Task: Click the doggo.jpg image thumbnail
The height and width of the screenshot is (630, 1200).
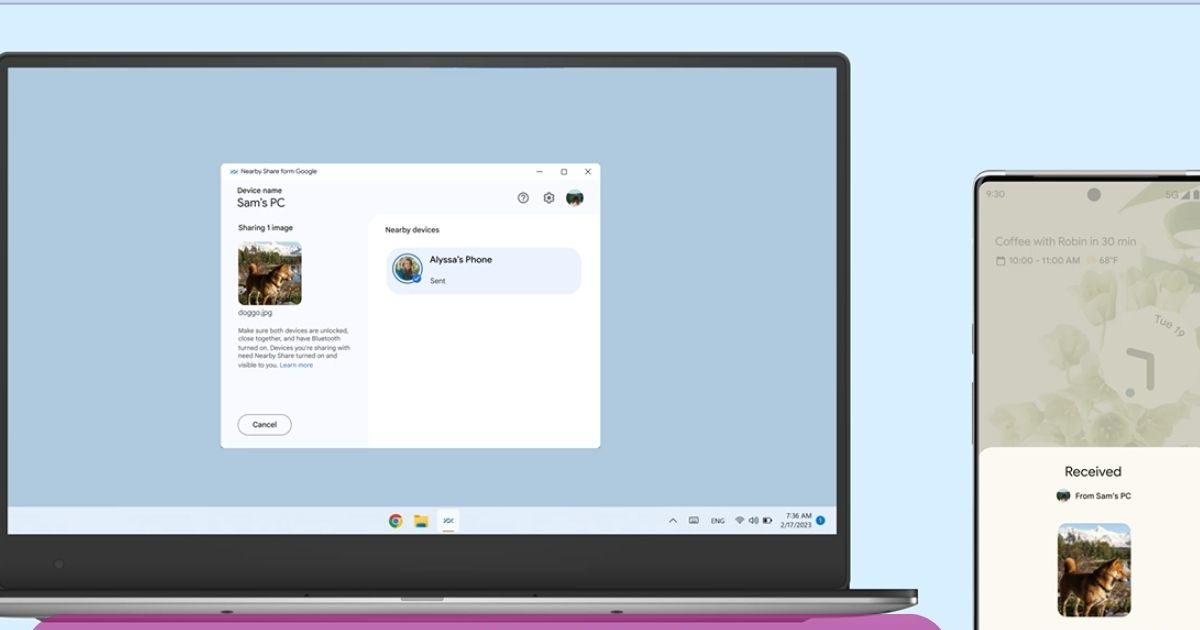Action: tap(269, 273)
